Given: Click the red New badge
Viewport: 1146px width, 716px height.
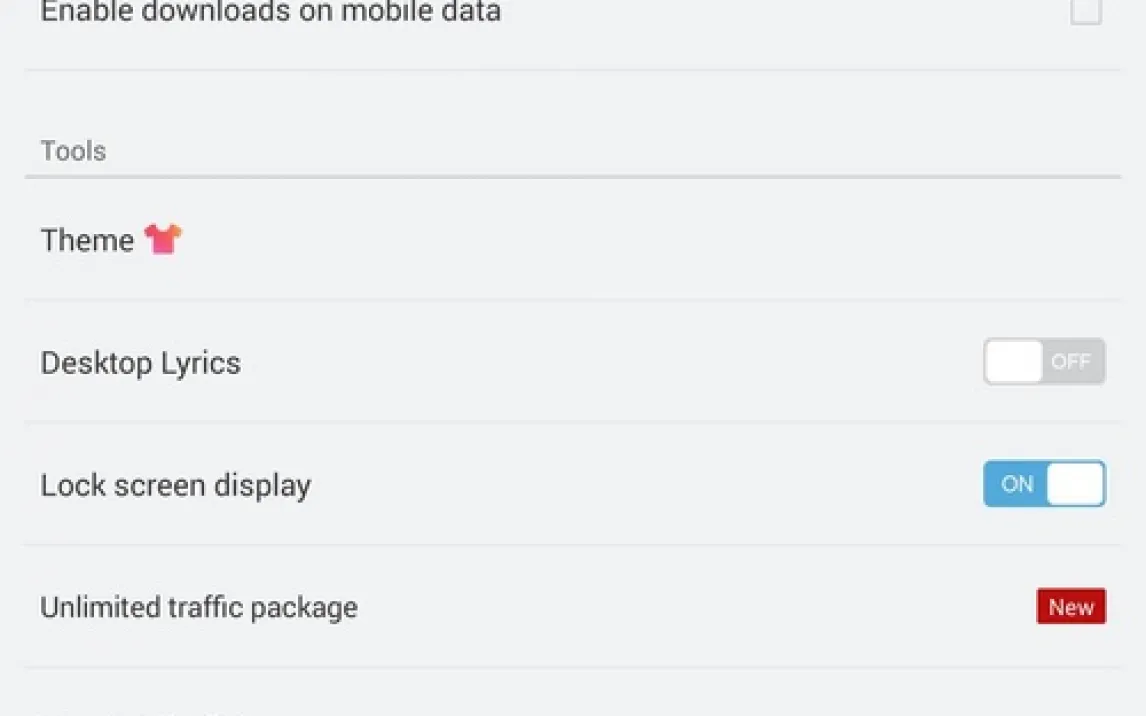Looking at the screenshot, I should point(1070,607).
